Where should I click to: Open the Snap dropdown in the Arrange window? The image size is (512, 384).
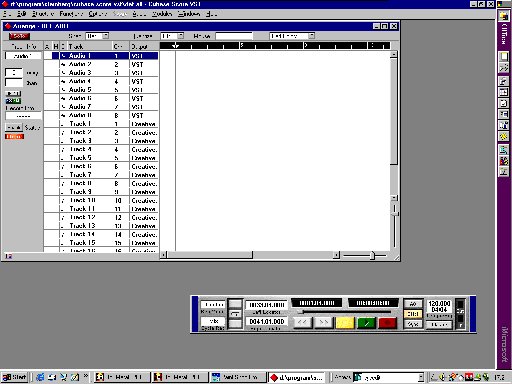pos(106,36)
